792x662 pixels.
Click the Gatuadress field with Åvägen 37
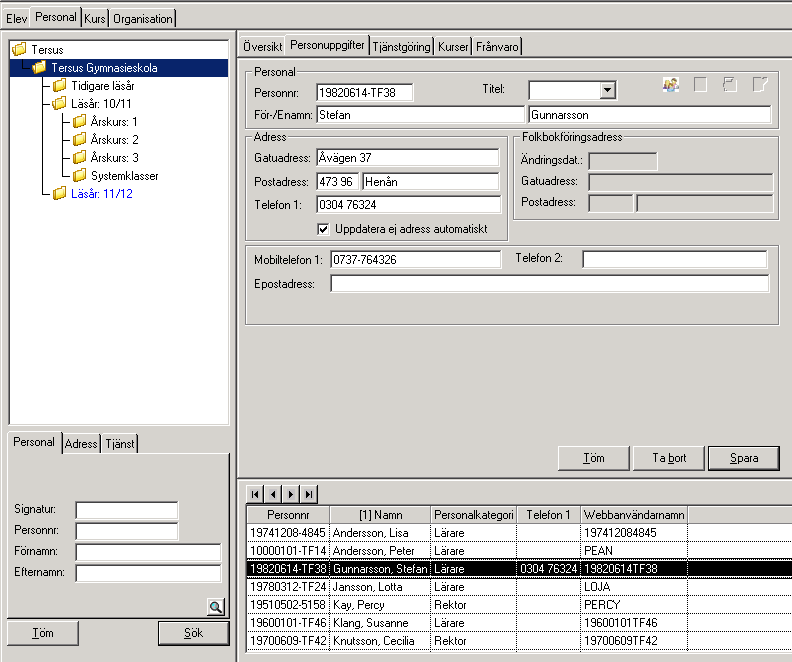[408, 158]
